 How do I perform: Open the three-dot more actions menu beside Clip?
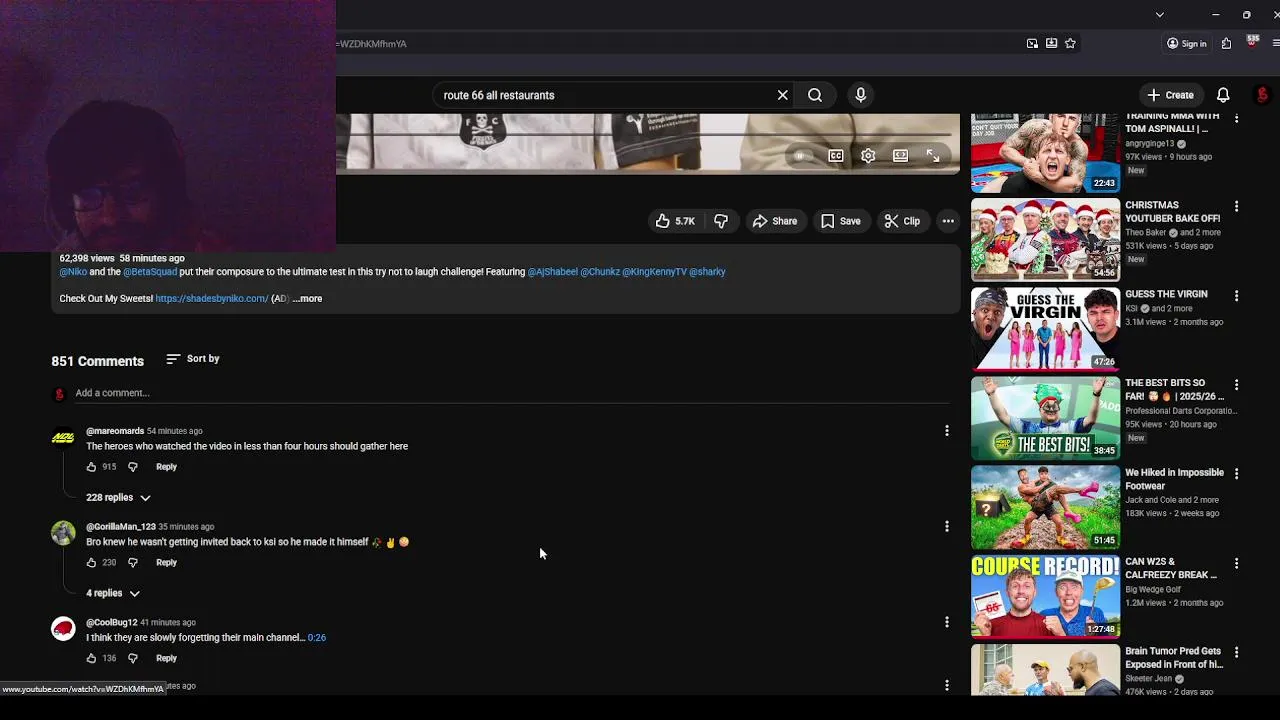(948, 221)
